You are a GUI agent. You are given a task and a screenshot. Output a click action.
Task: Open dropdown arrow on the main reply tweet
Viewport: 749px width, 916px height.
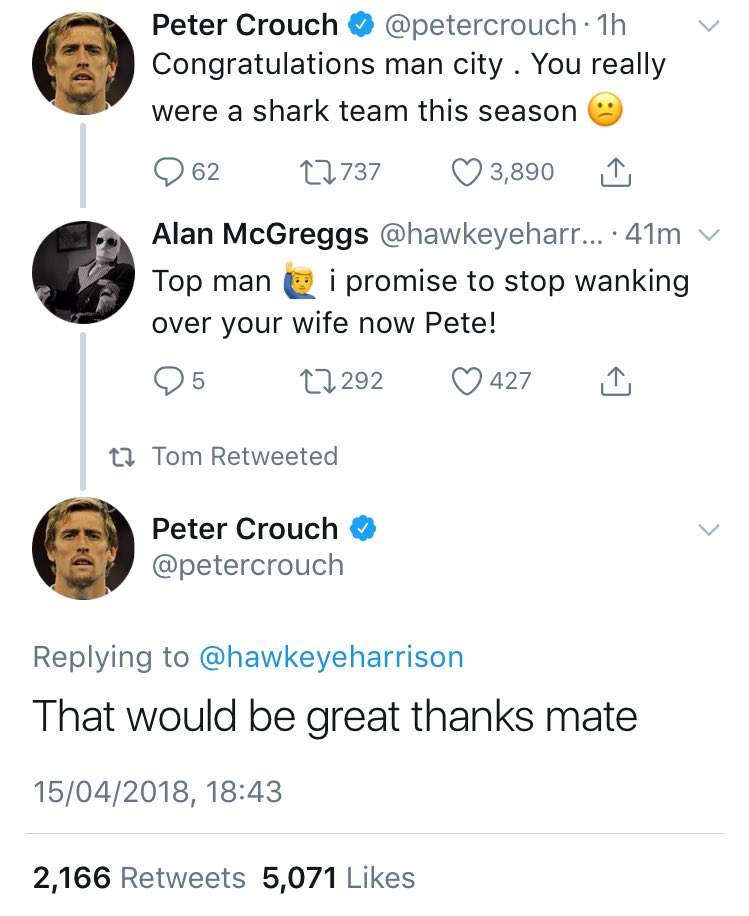707,530
